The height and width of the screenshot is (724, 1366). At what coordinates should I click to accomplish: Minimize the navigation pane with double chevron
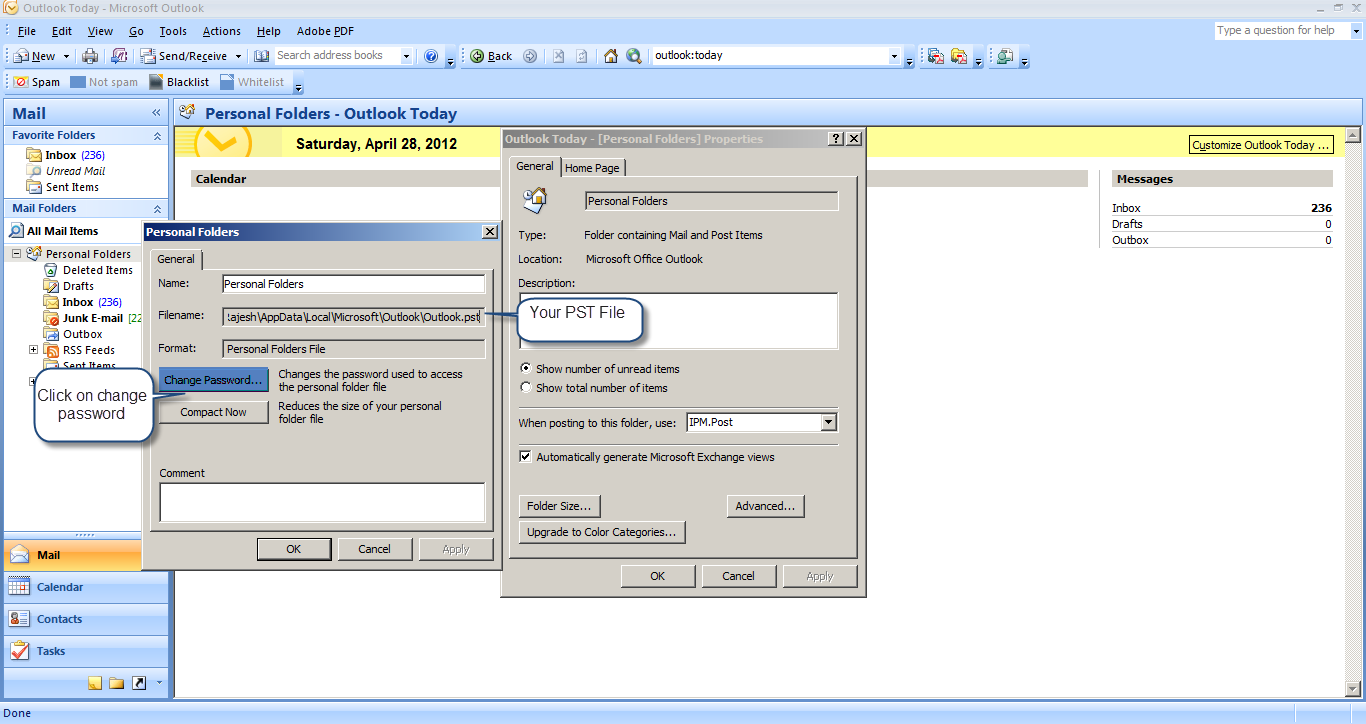tap(156, 113)
